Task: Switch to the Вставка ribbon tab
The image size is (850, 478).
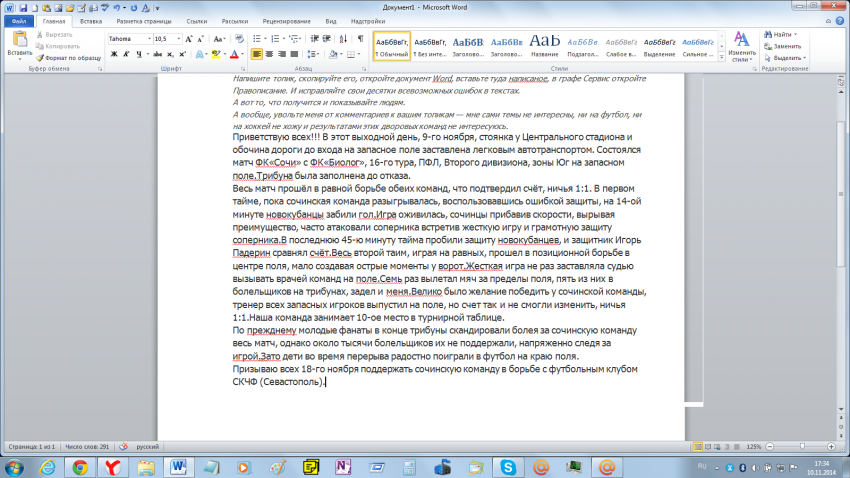Action: pyautogui.click(x=90, y=20)
